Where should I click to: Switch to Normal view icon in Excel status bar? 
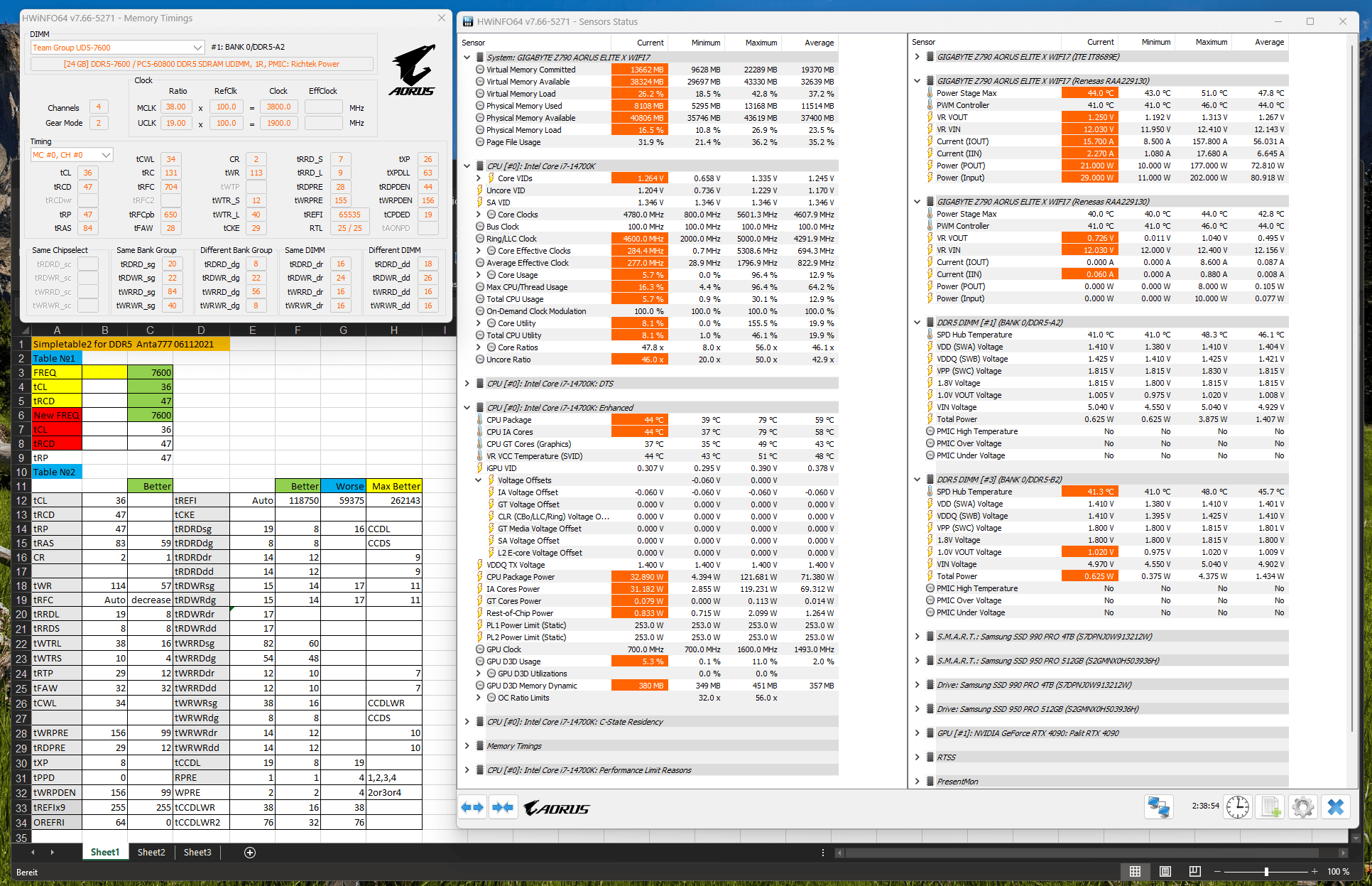1135,872
